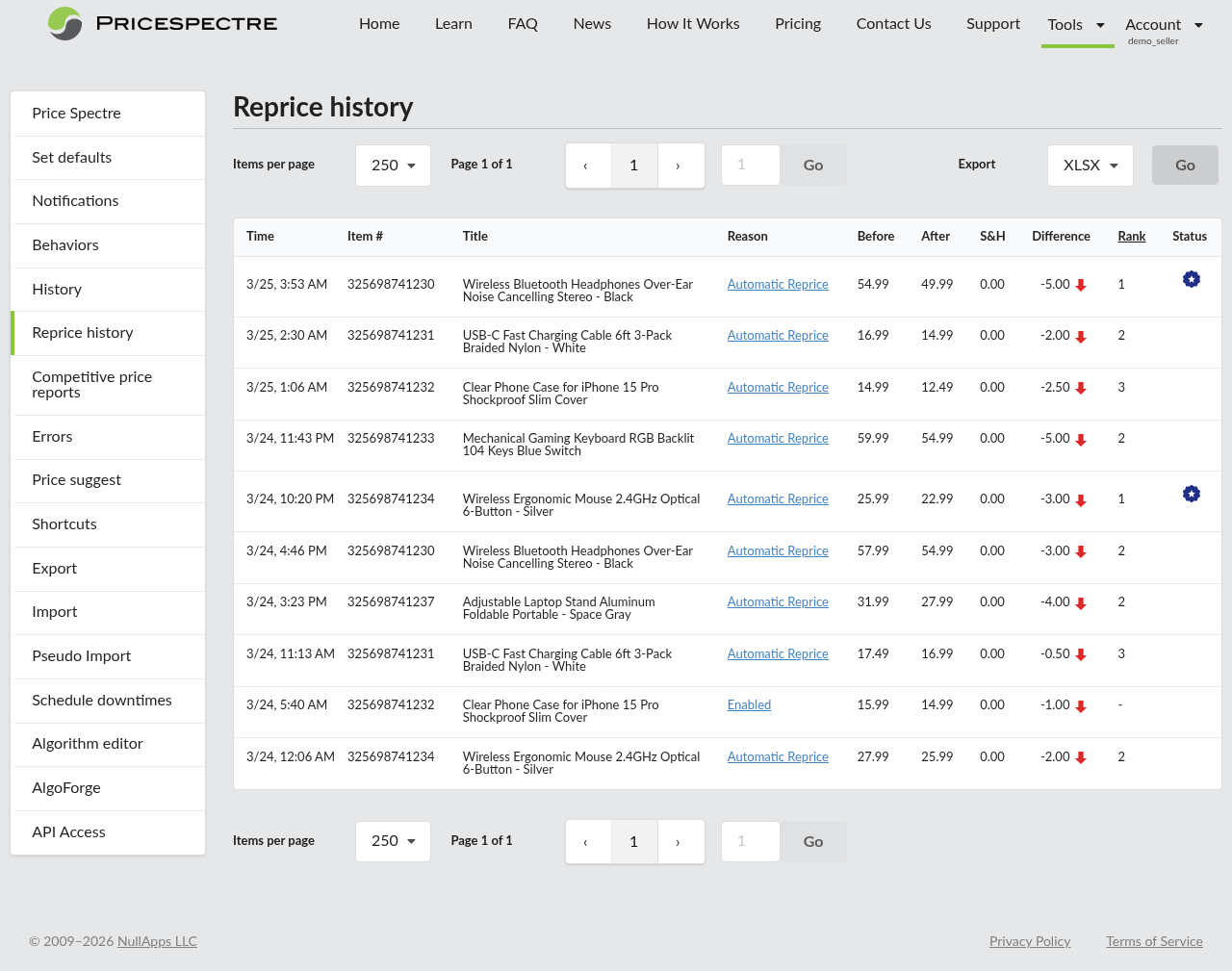This screenshot has width=1232, height=971.
Task: Open the items per page dropdown showing 250
Action: coord(393,165)
